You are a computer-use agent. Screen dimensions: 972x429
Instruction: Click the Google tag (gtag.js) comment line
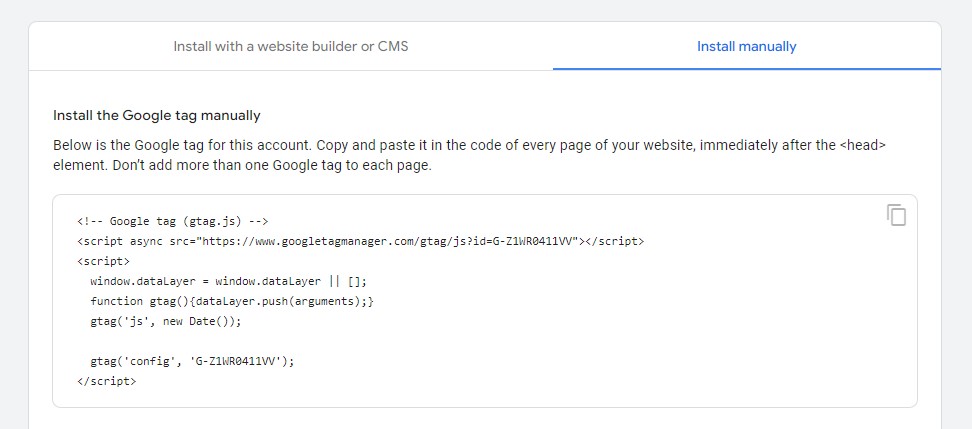(173, 221)
